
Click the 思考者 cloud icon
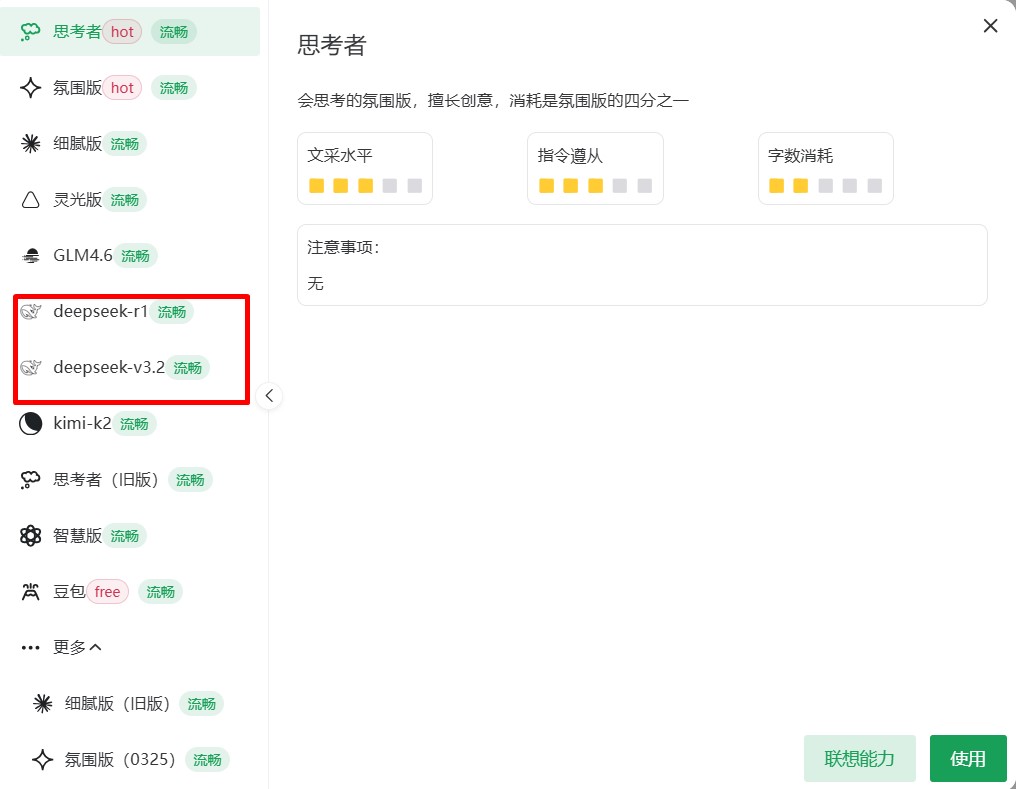point(30,31)
